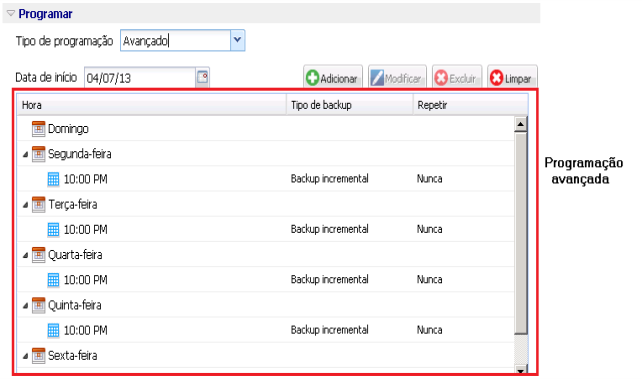This screenshot has height=379, width=642.
Task: Click the Modificar button
Action: (x=397, y=77)
